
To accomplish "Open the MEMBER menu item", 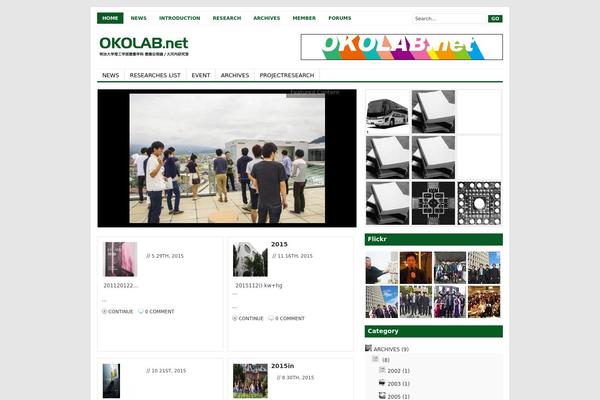I will (304, 18).
